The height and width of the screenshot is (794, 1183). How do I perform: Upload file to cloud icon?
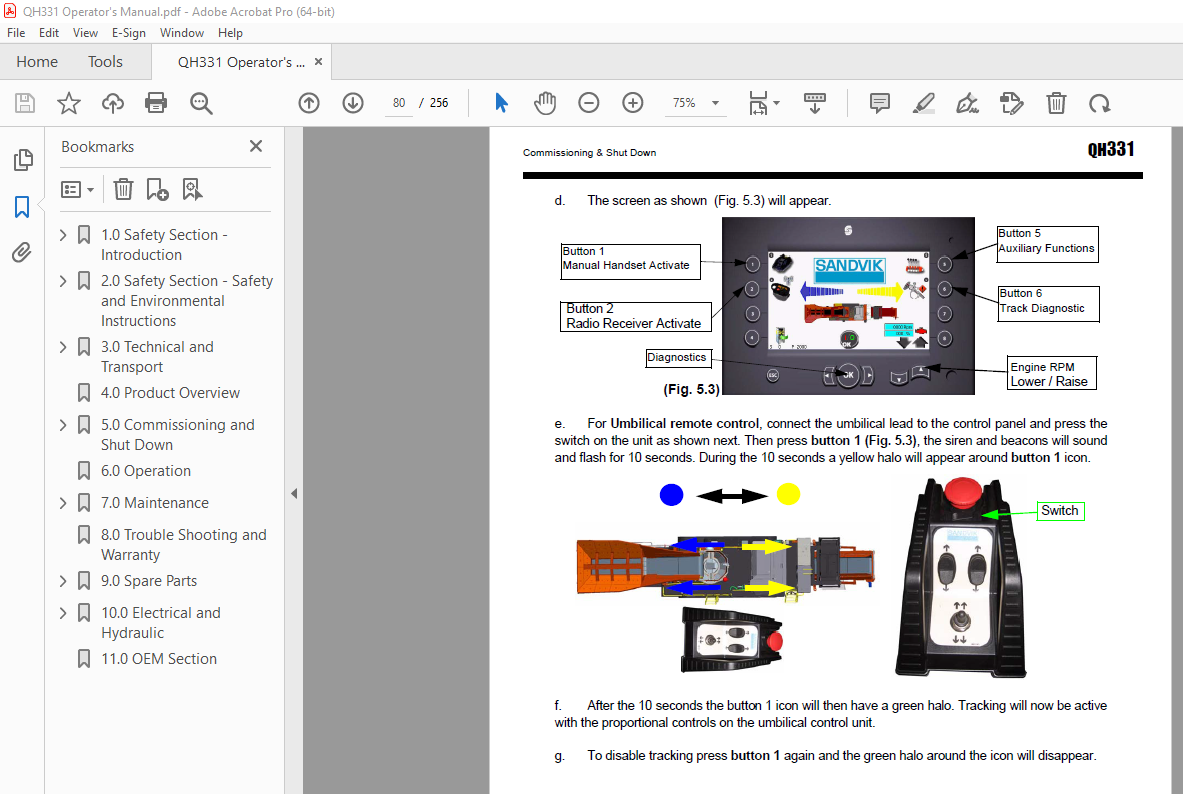(x=113, y=103)
